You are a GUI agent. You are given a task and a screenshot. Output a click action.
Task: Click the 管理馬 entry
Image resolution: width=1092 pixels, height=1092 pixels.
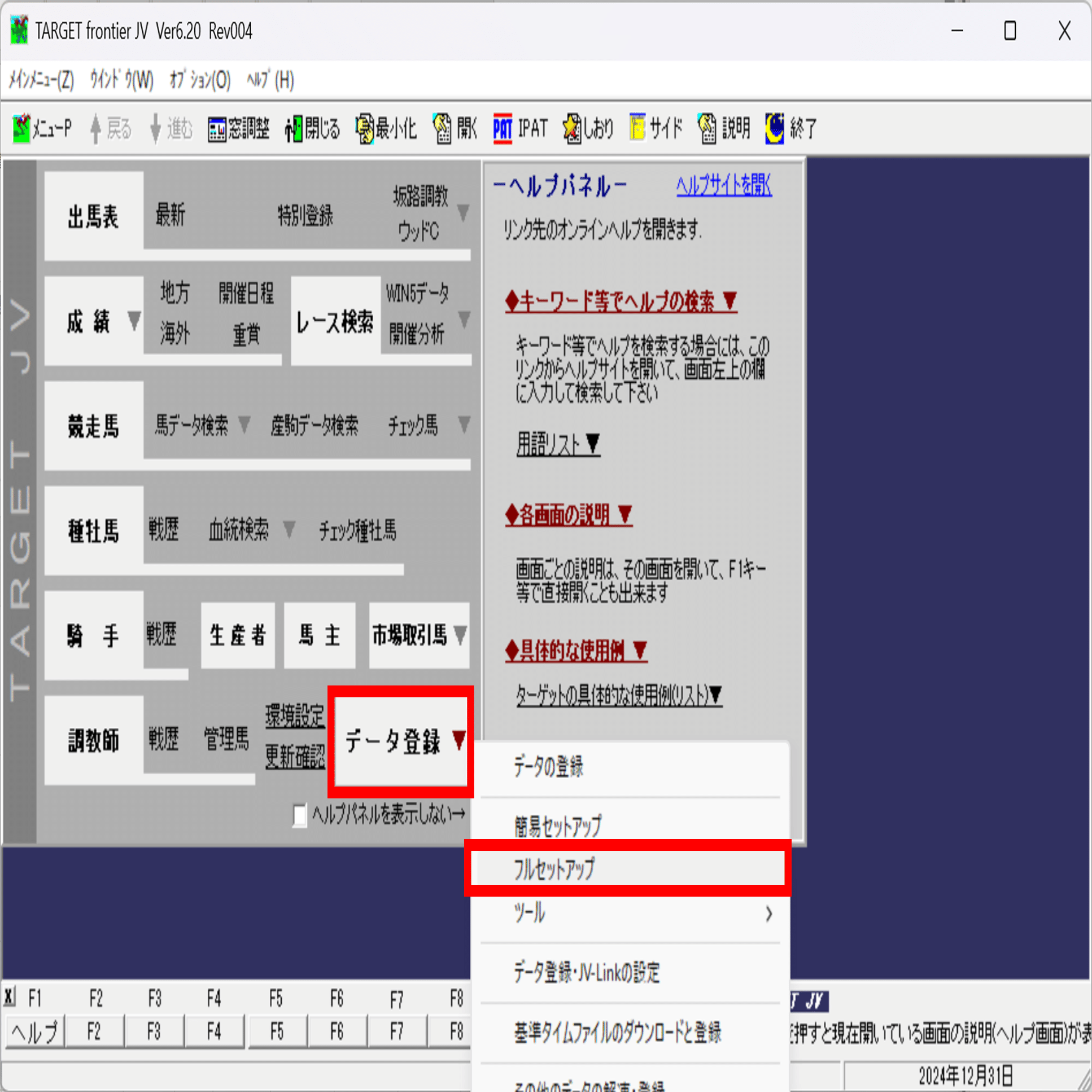(x=226, y=739)
